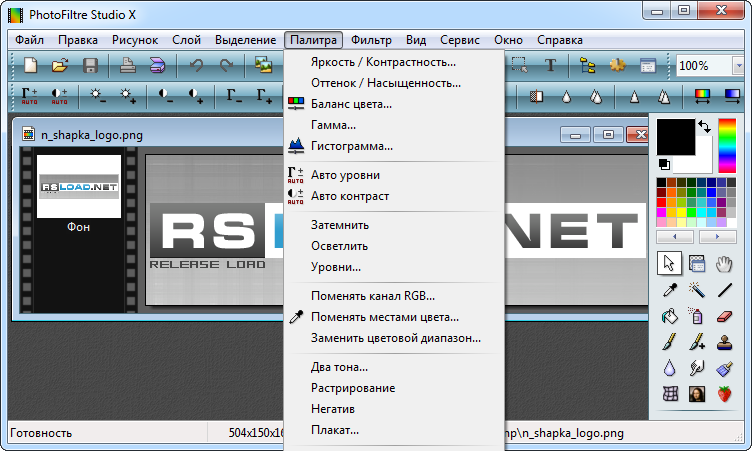Click the yellow folder tree explorer icon
752x451 pixels.
pos(588,66)
